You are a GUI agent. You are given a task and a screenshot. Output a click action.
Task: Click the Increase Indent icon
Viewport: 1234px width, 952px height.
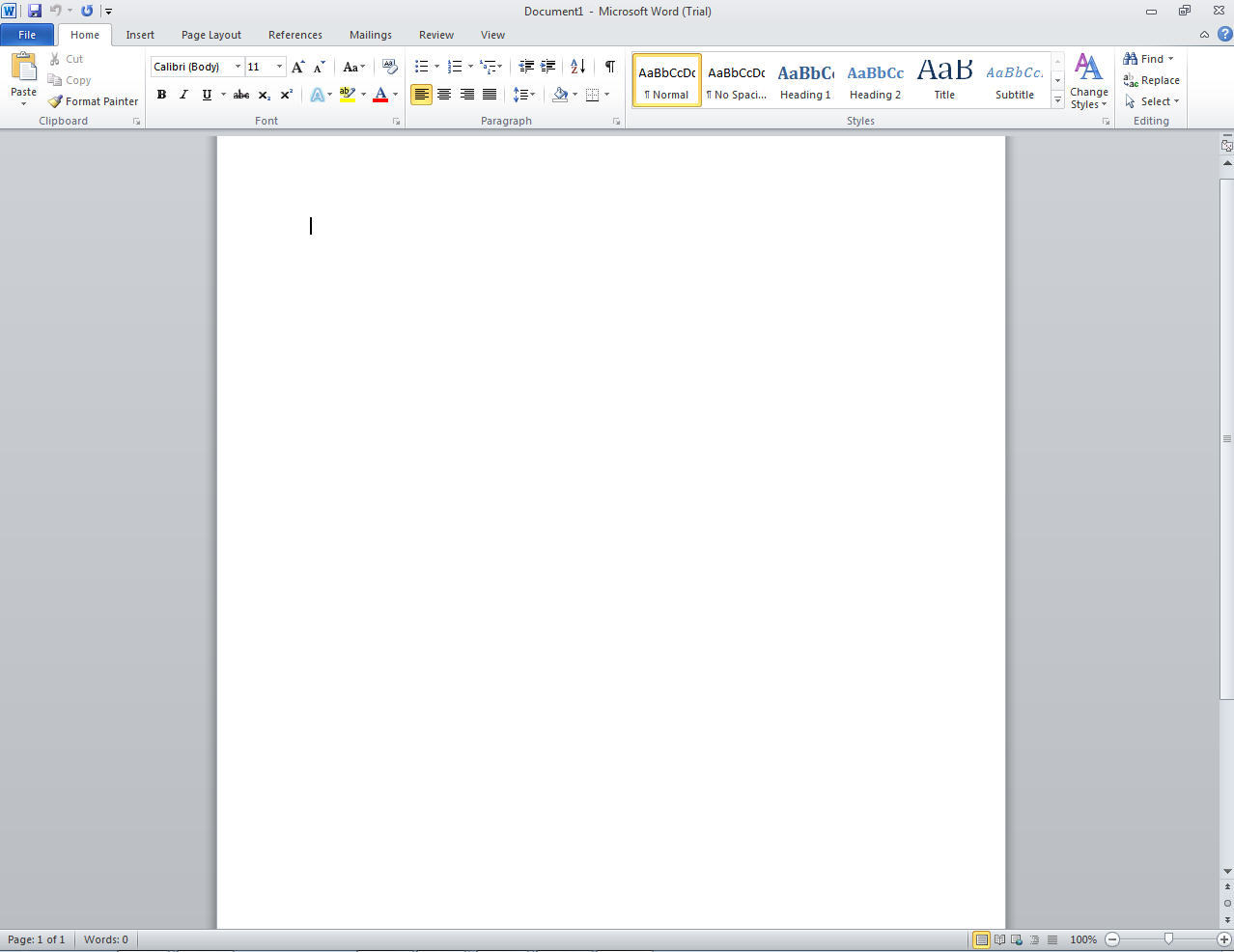click(x=548, y=67)
